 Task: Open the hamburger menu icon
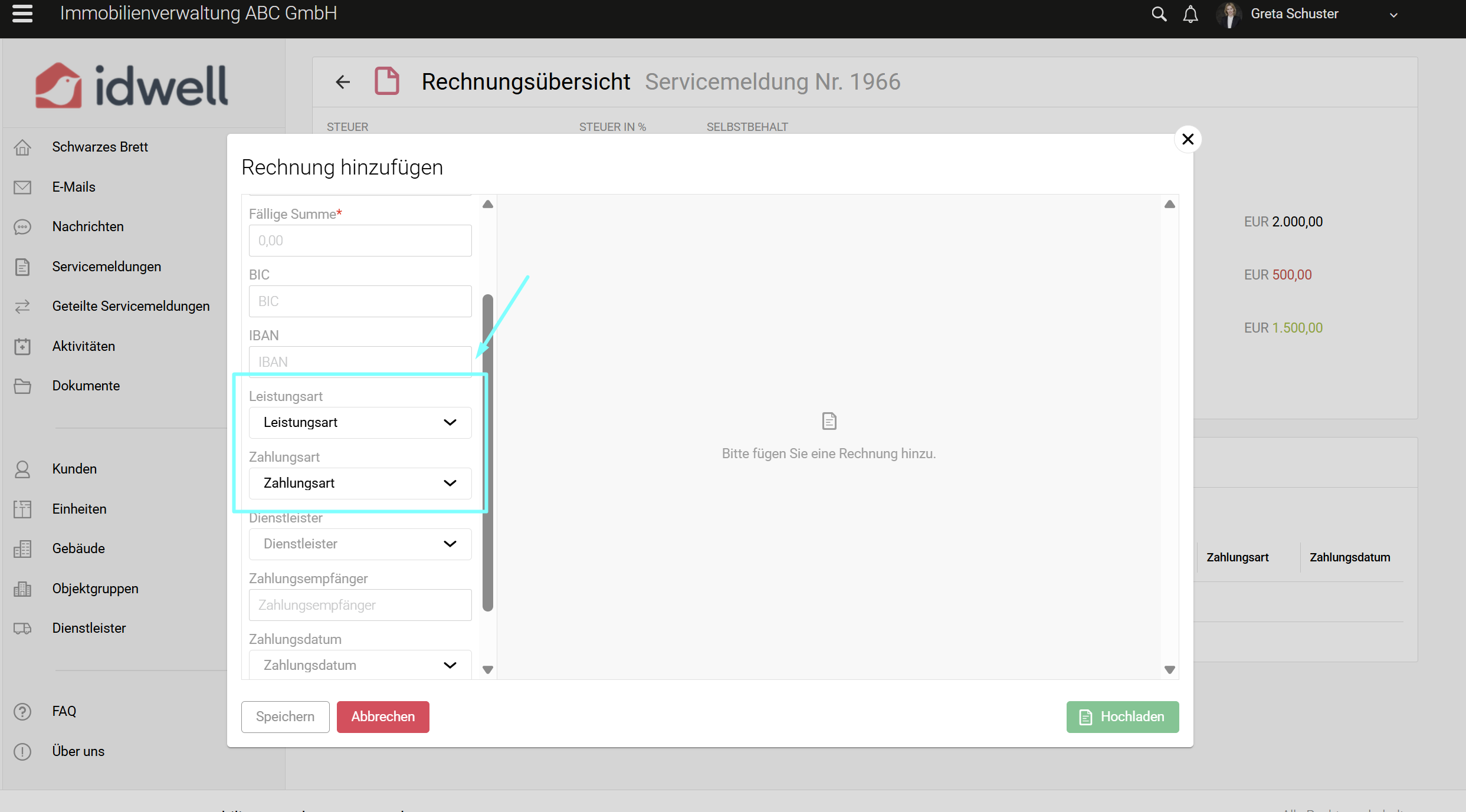click(22, 13)
